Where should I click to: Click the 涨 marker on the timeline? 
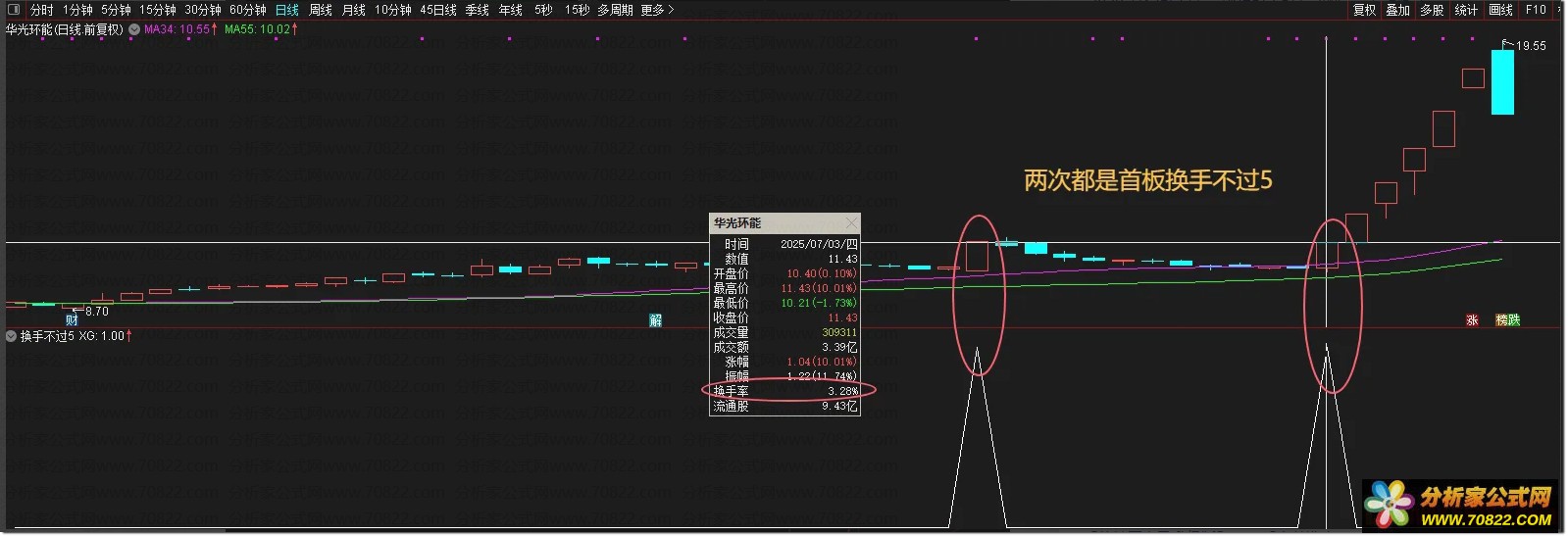click(1472, 320)
